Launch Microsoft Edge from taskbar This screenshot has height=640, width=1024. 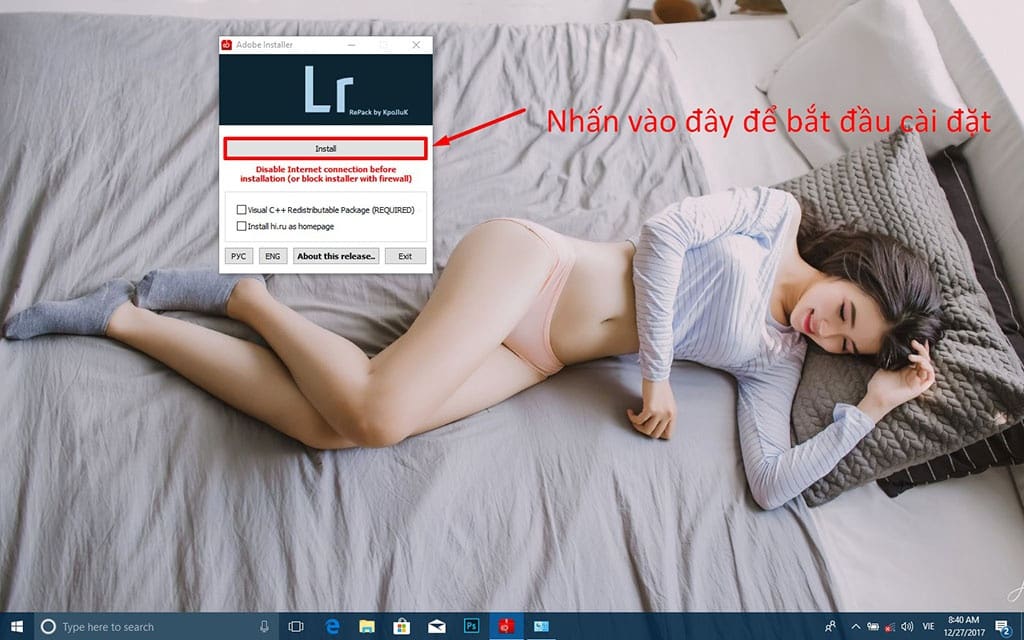[x=333, y=626]
